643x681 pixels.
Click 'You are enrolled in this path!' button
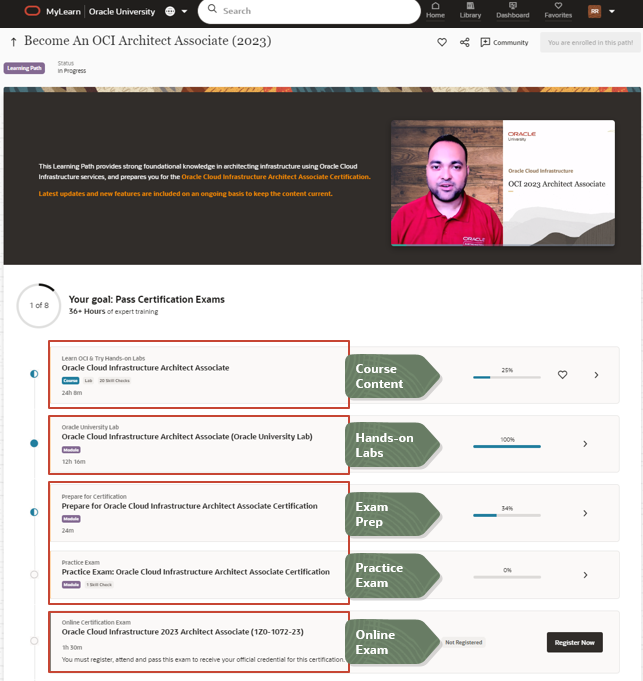(x=590, y=43)
